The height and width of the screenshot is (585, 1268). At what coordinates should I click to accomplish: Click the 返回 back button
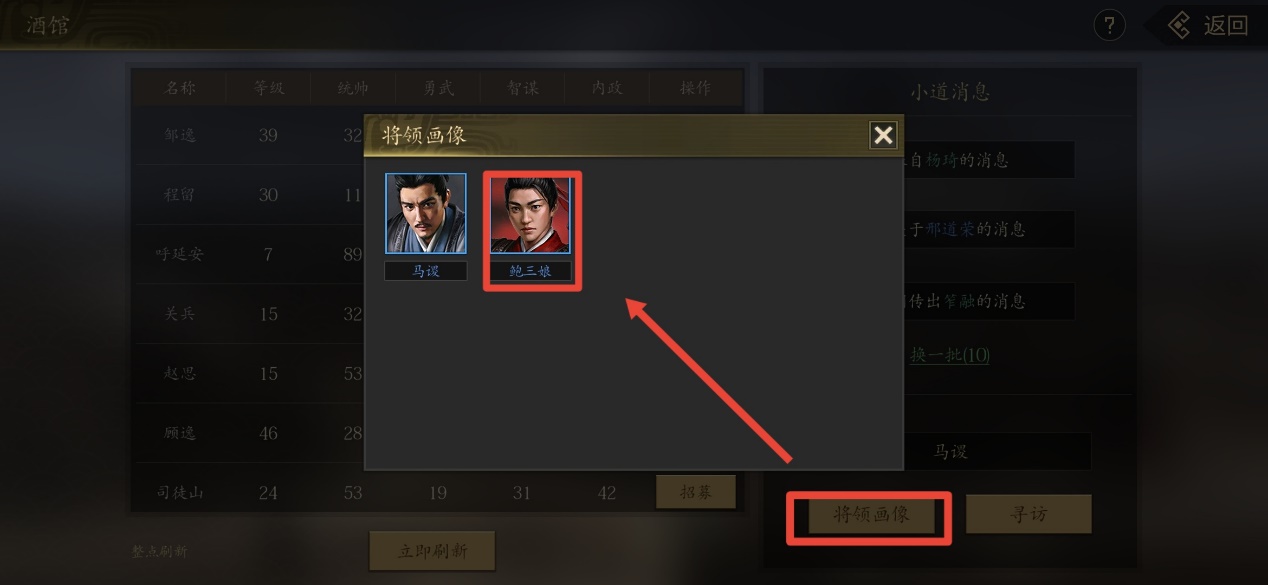[x=1209, y=26]
